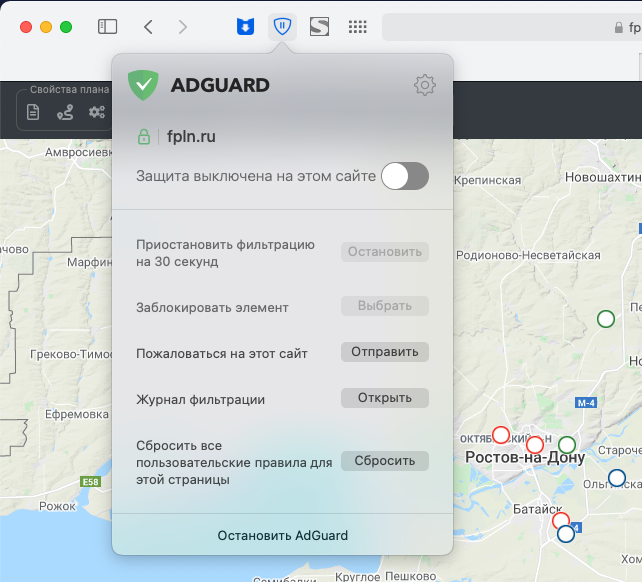Show the Safari sidebar

coord(107,27)
